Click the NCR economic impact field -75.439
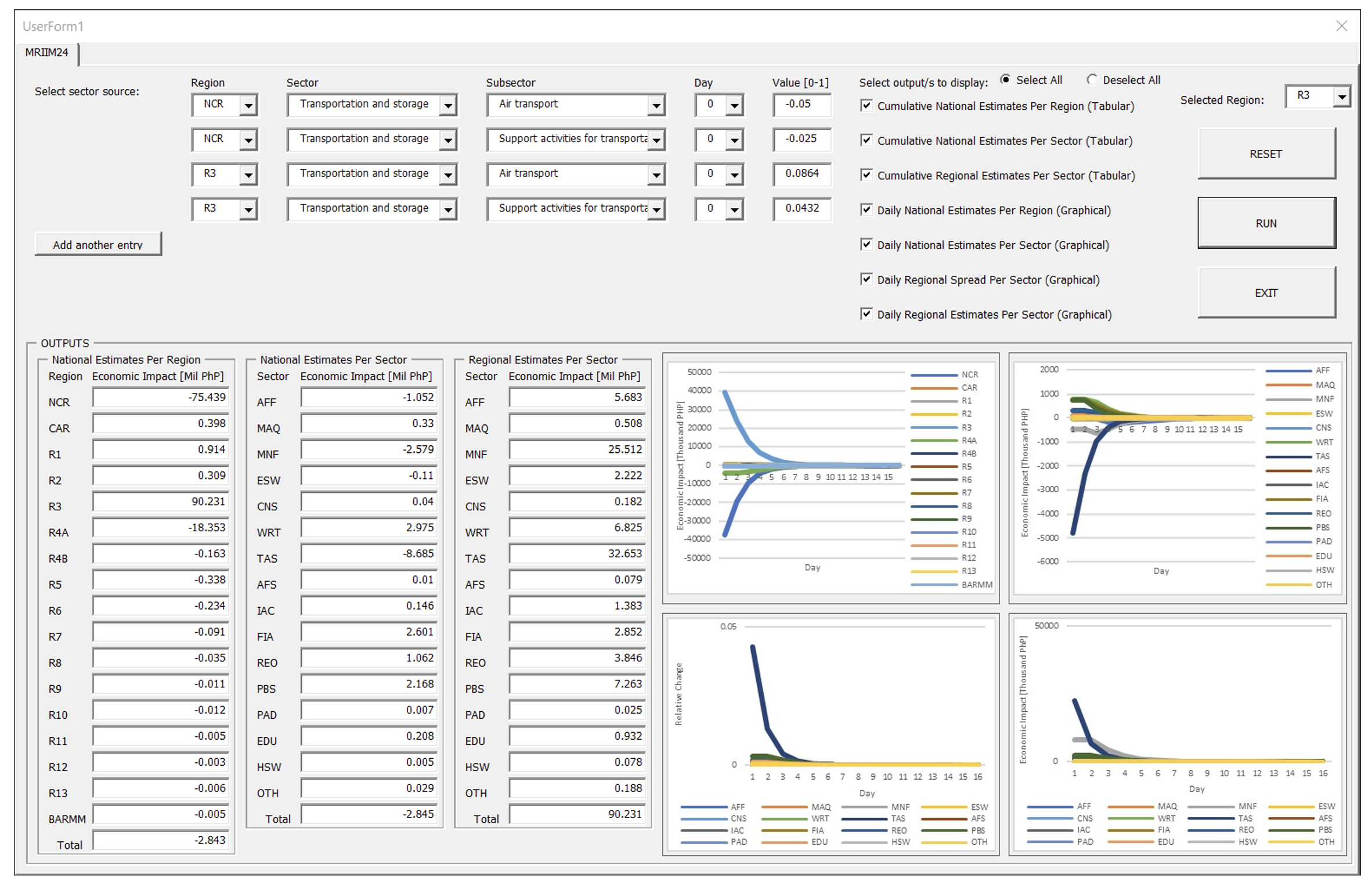This screenshot has width=1372, height=879. click(x=160, y=398)
